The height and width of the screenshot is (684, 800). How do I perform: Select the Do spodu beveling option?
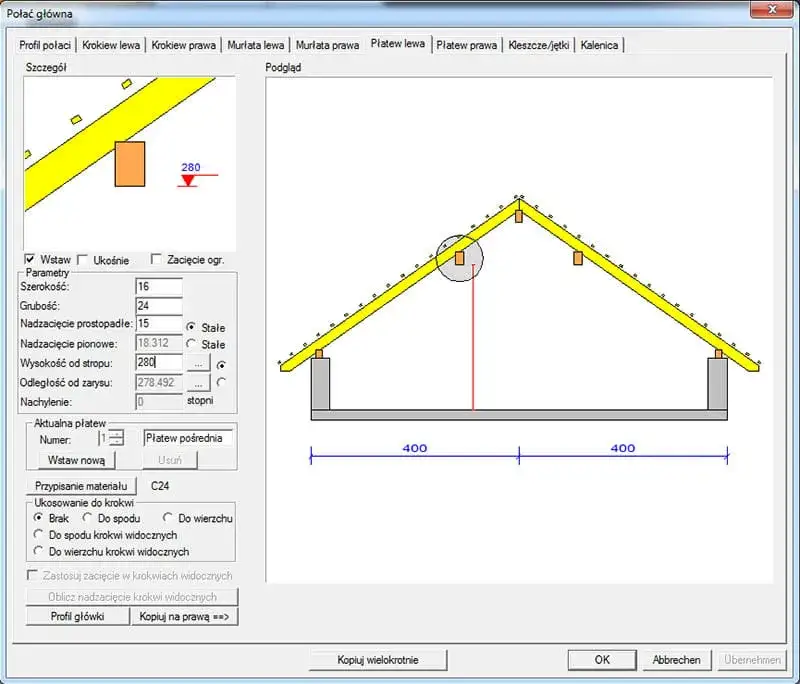pos(87,518)
